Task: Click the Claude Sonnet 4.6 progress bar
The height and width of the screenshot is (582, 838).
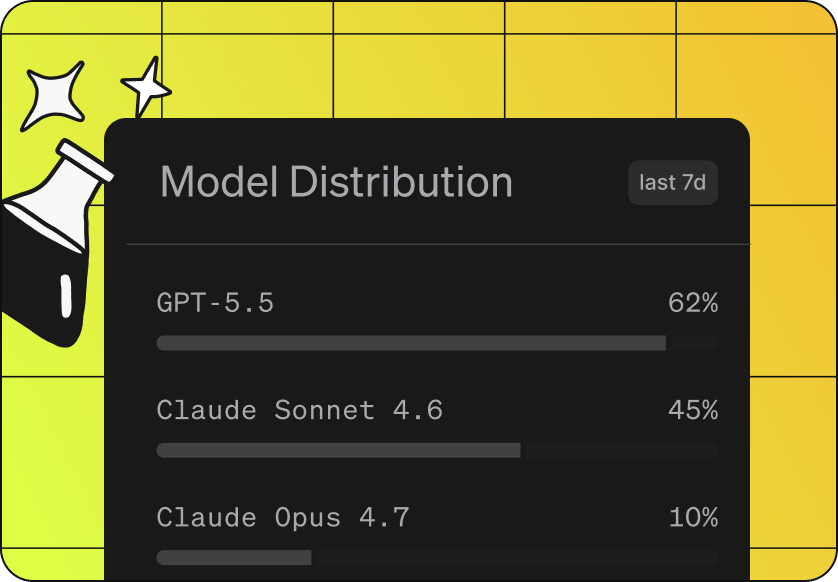Action: click(x=437, y=451)
